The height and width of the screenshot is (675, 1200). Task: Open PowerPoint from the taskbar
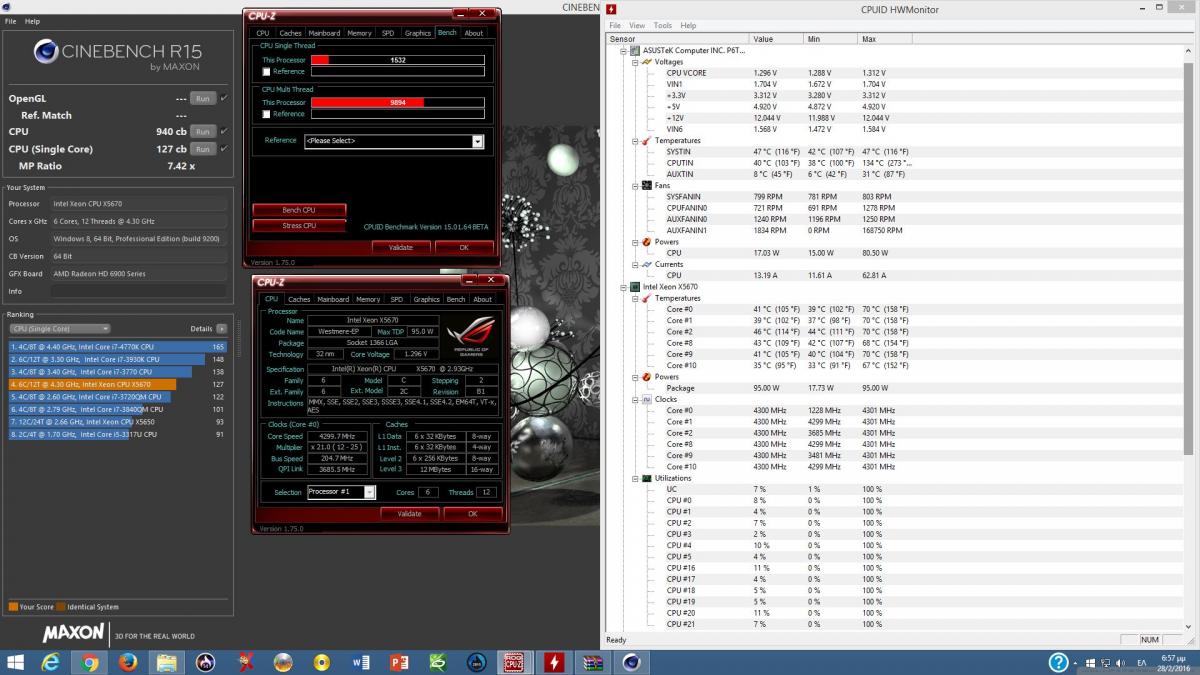click(400, 662)
